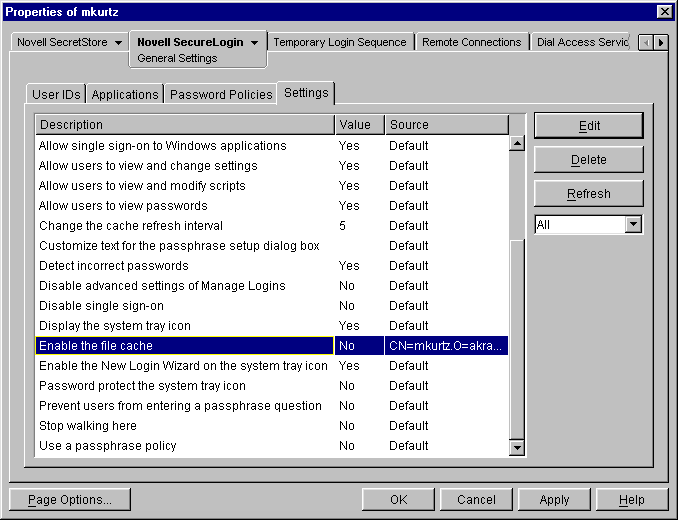
Task: Select 'Enable the New Login Wizard' row
Action: tap(272, 366)
